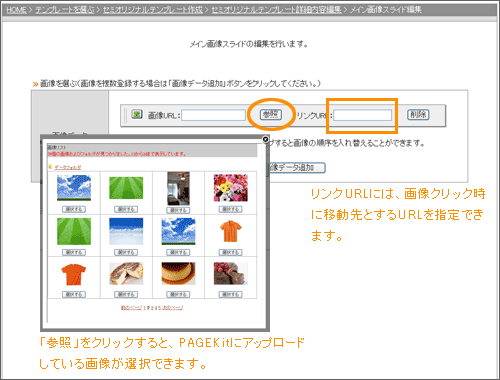Close the image list popup
Image resolution: width=500 pixels, height=380 pixels.
(x=265, y=139)
